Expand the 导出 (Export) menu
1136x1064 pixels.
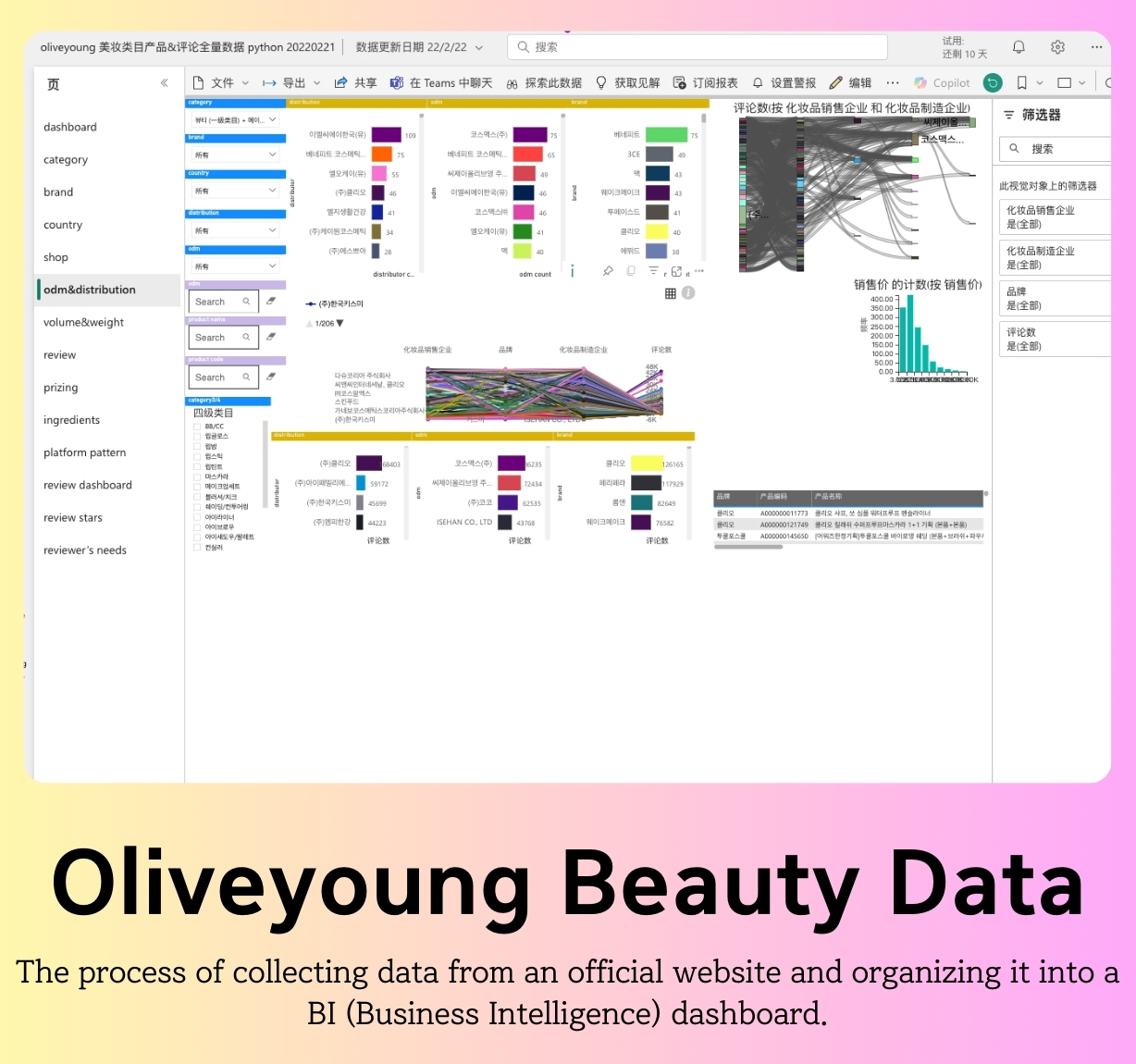(291, 82)
